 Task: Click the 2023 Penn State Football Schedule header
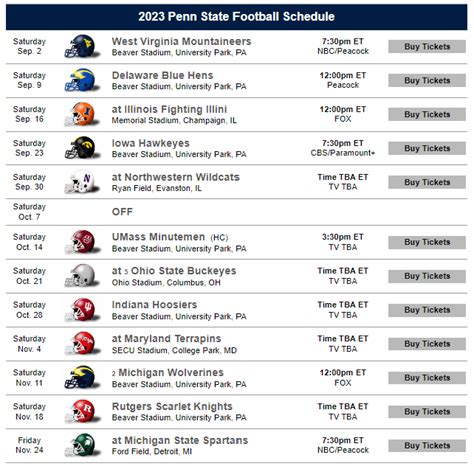pyautogui.click(x=237, y=17)
